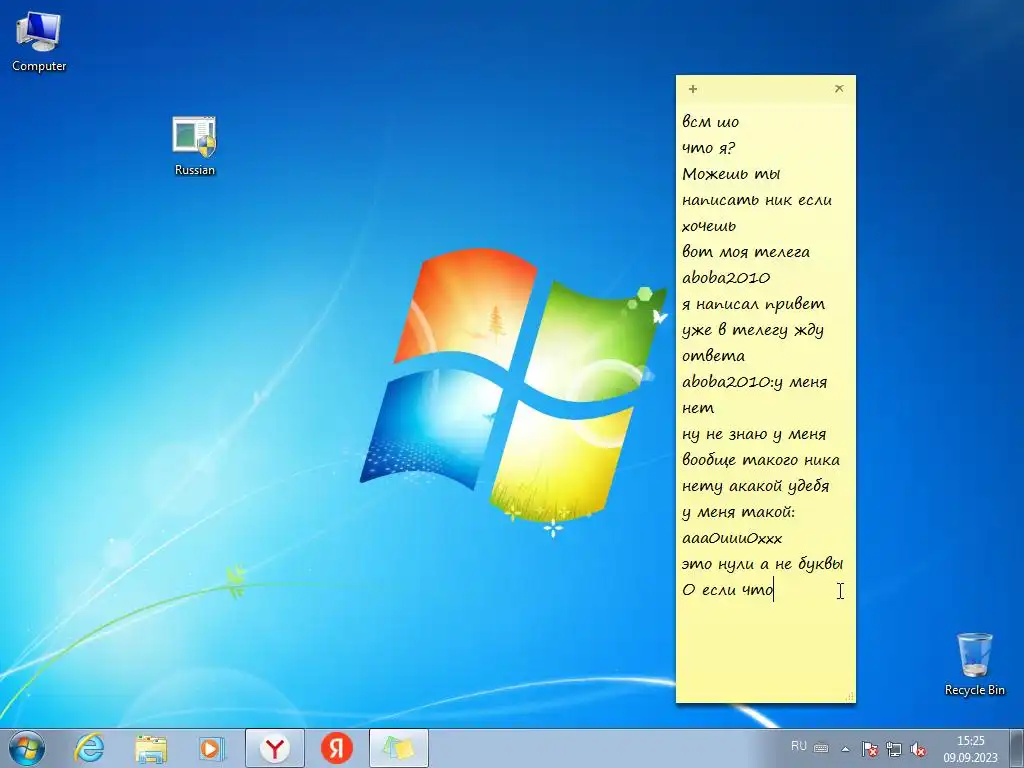Click the line 'вот моя телега' in note
Image resolution: width=1024 pixels, height=768 pixels.
(x=746, y=252)
